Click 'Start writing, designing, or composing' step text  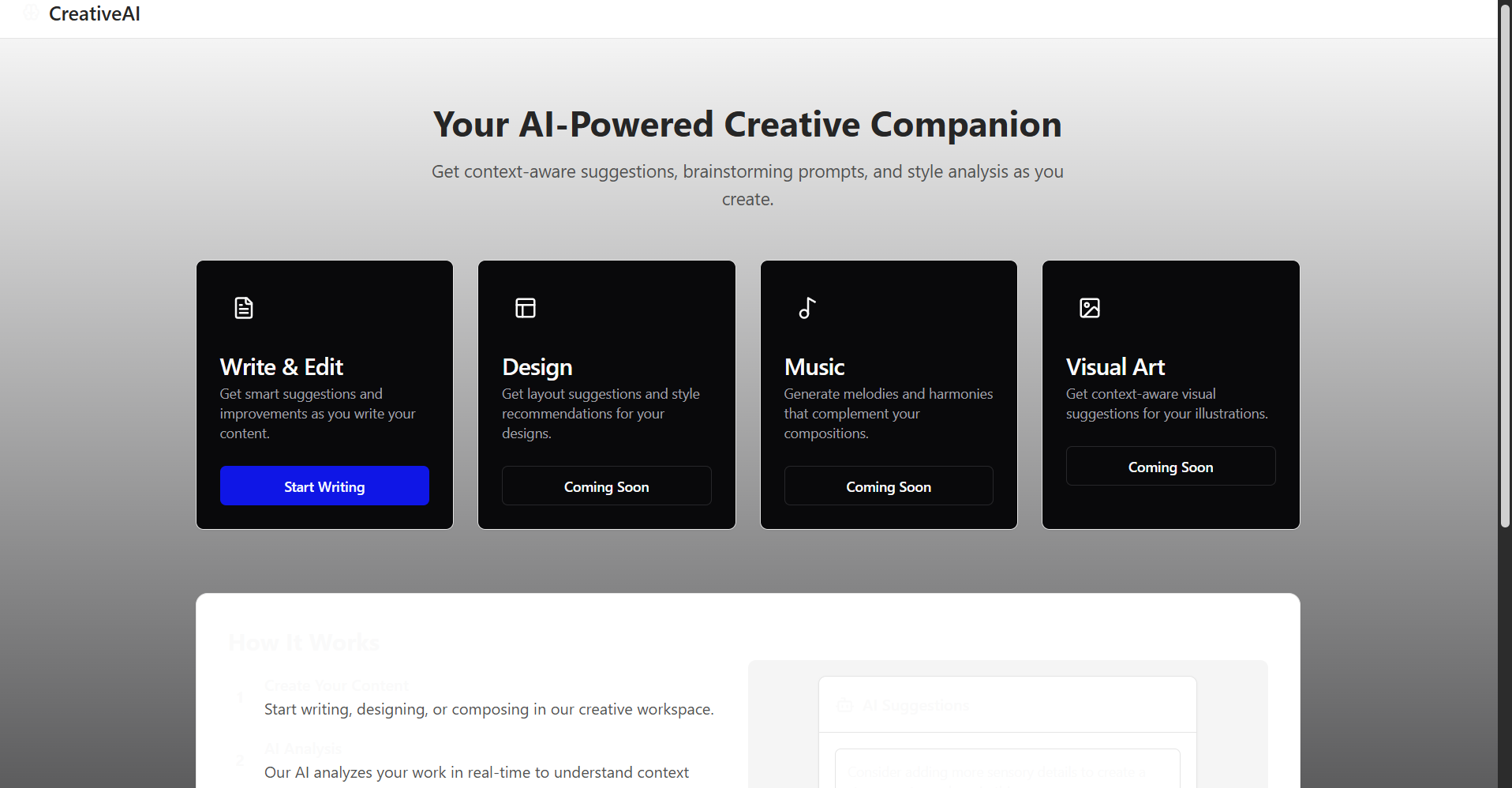coord(489,709)
